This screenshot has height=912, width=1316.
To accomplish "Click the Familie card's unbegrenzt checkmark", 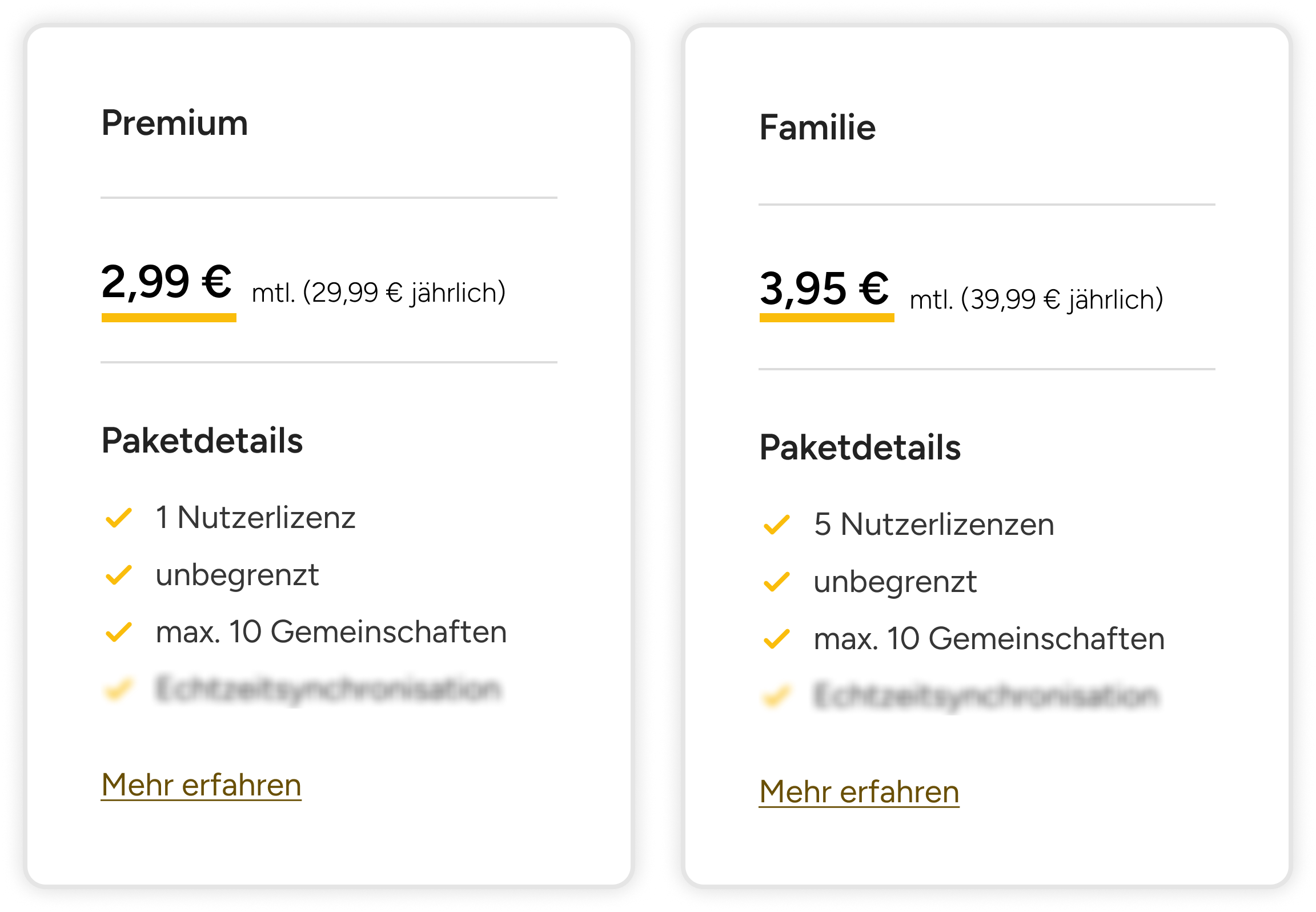I will (777, 582).
